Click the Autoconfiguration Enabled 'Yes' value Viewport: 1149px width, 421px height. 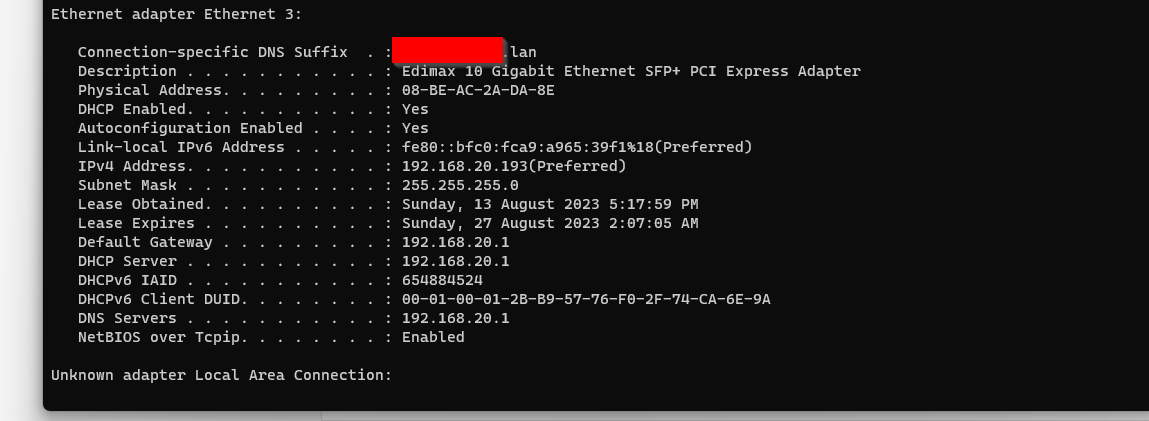tap(415, 128)
